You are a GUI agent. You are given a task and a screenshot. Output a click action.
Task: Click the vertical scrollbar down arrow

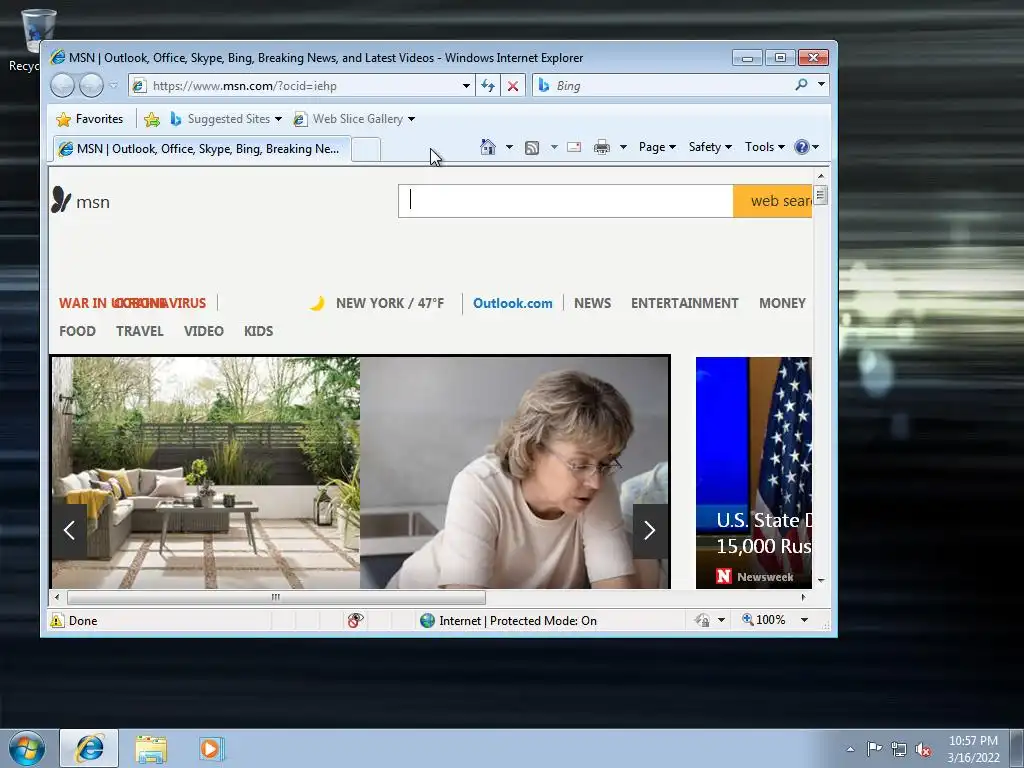[821, 580]
